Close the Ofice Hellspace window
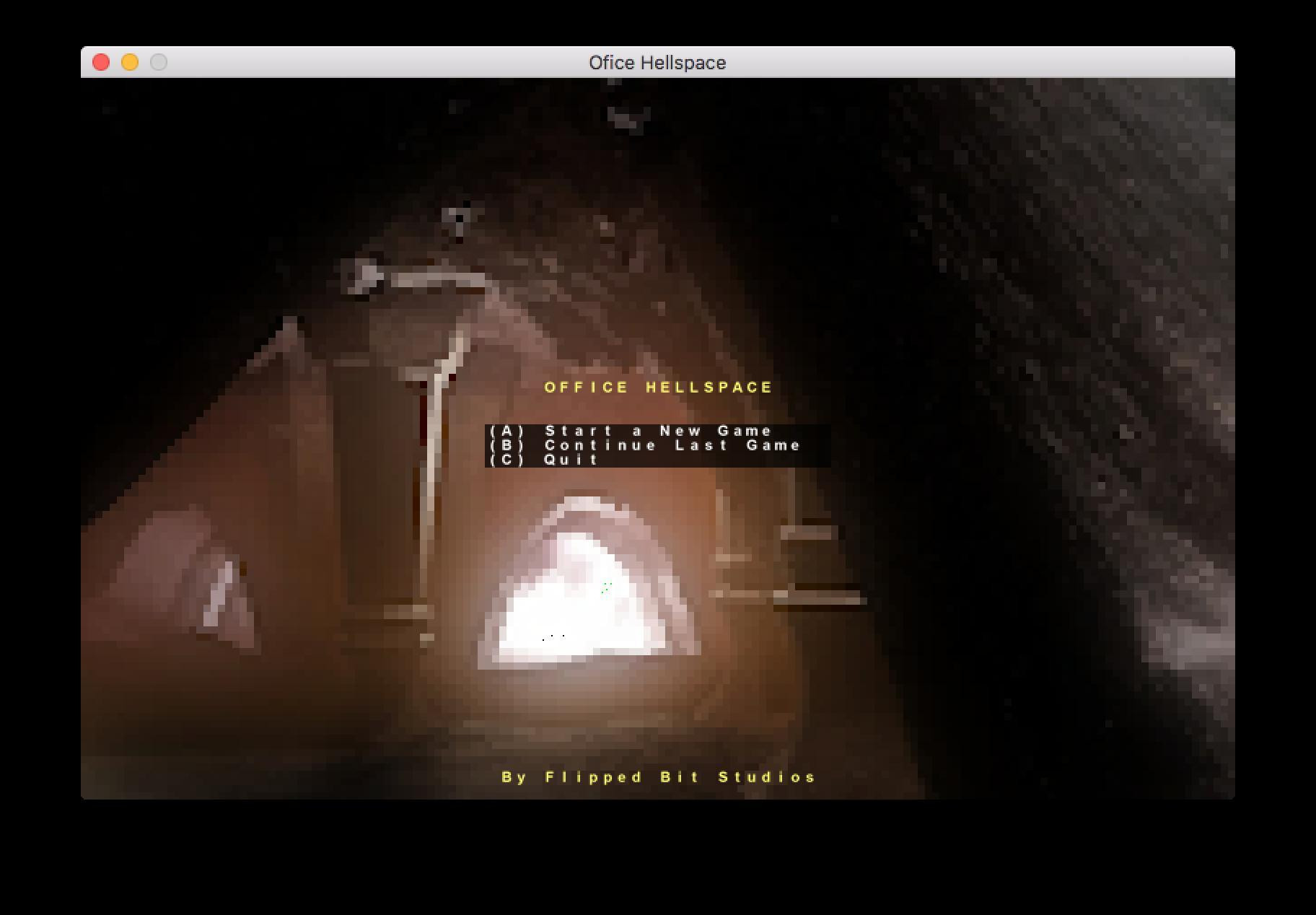 (x=101, y=63)
